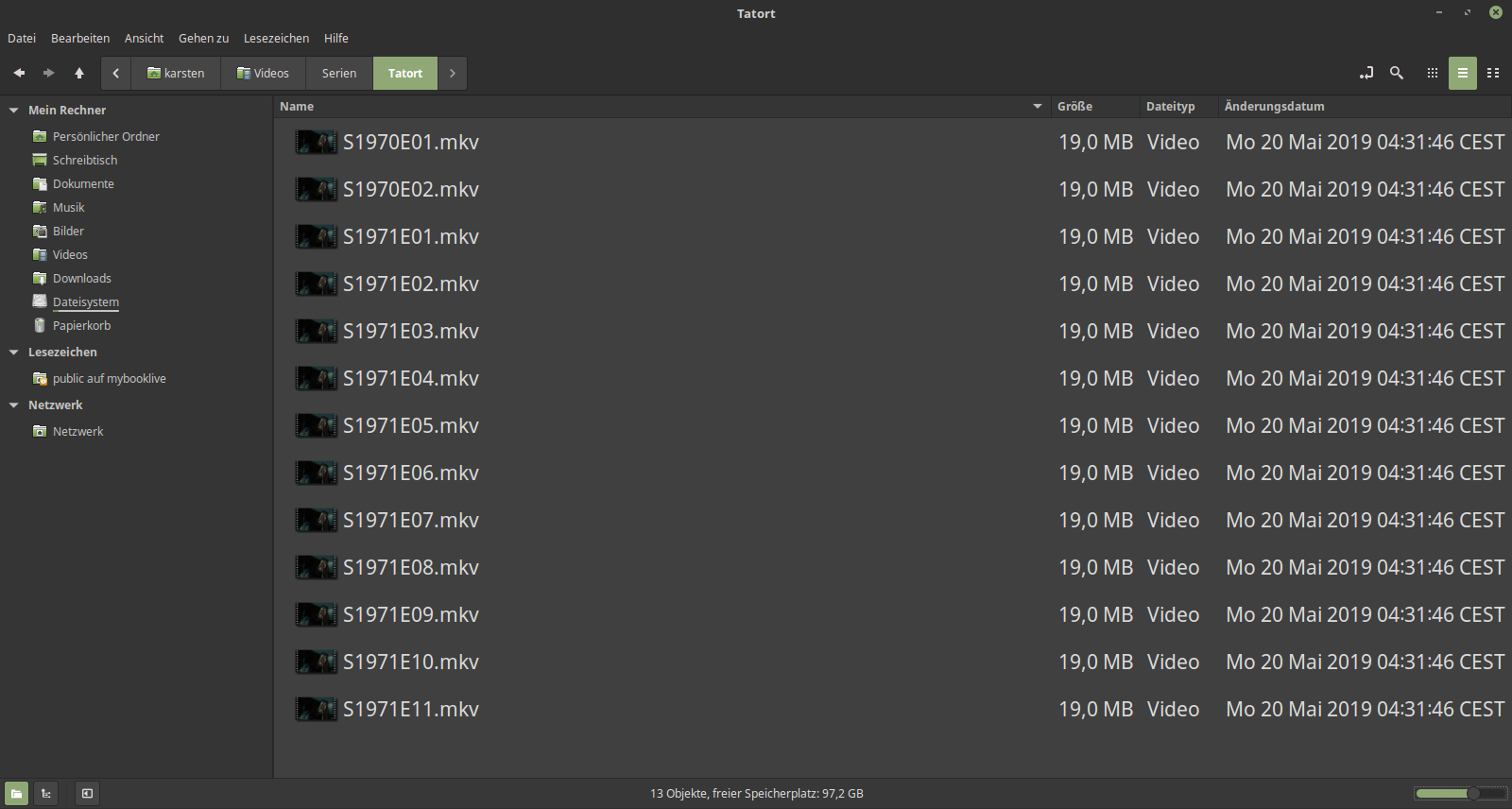Select the Tatort path bar button
This screenshot has width=1512, height=809.
pyautogui.click(x=405, y=73)
